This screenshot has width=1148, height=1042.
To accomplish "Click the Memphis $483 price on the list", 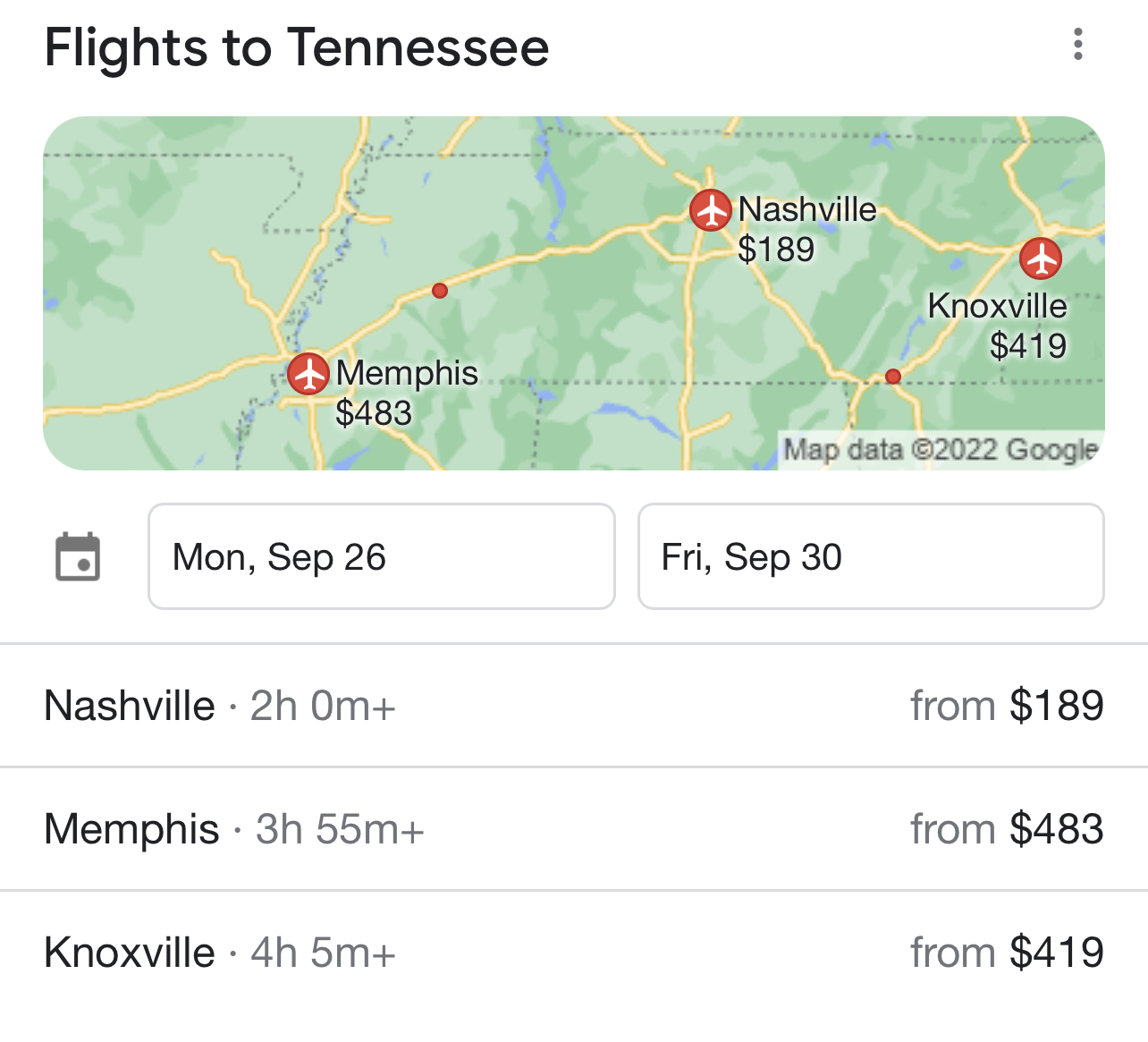I will coord(1057,829).
